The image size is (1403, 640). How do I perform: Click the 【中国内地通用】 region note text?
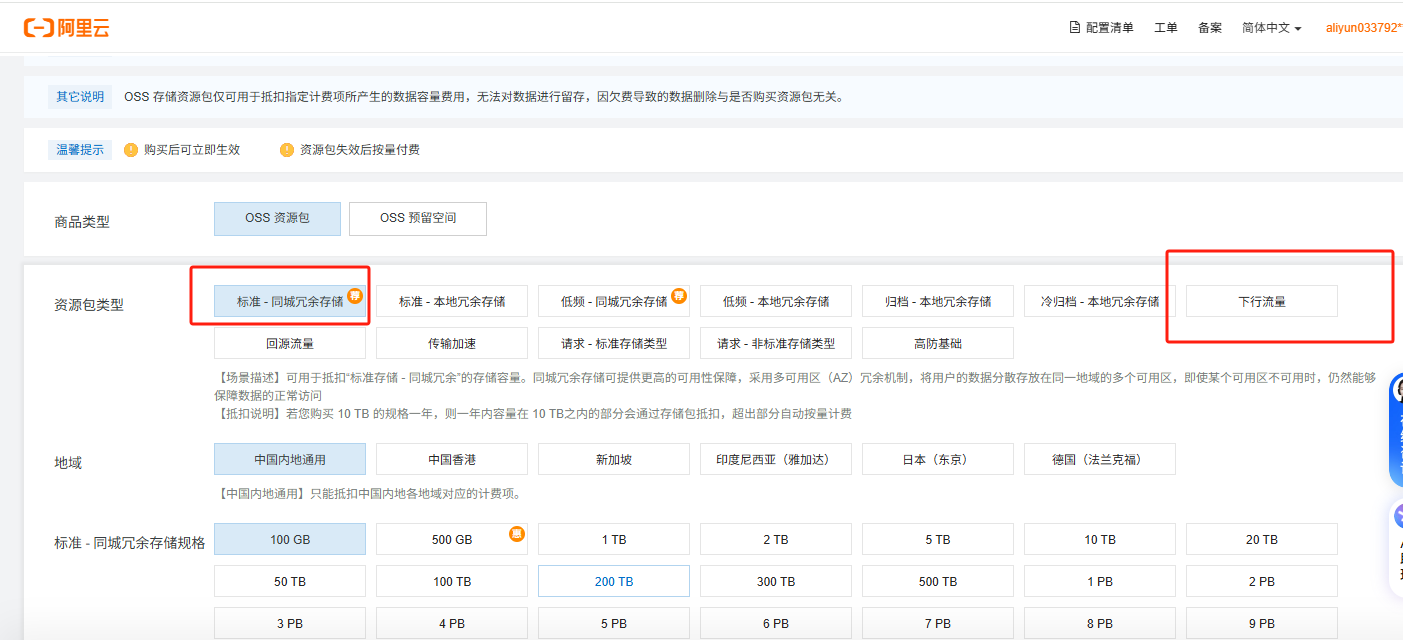[x=368, y=493]
